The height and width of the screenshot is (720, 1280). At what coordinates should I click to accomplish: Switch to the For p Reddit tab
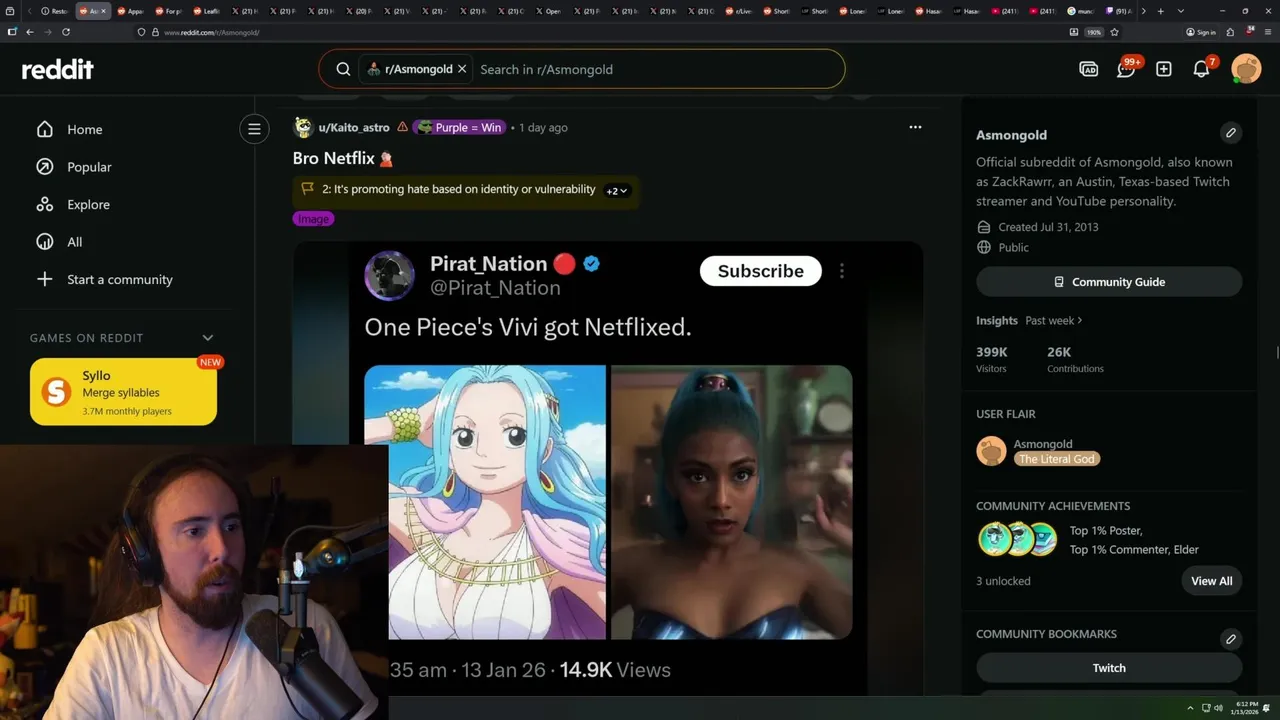(x=169, y=11)
